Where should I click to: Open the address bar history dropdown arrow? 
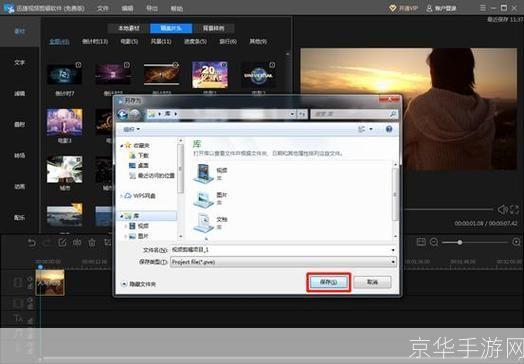(292, 114)
